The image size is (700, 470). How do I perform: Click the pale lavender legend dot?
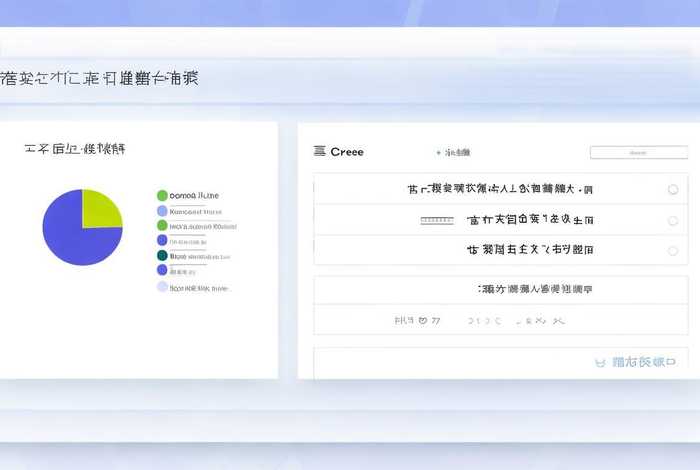(162, 287)
